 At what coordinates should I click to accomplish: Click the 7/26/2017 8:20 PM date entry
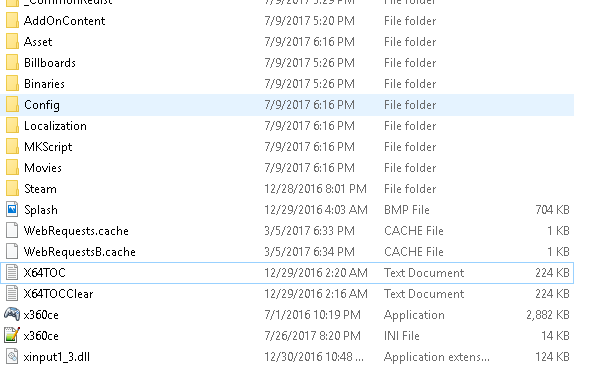click(312, 336)
